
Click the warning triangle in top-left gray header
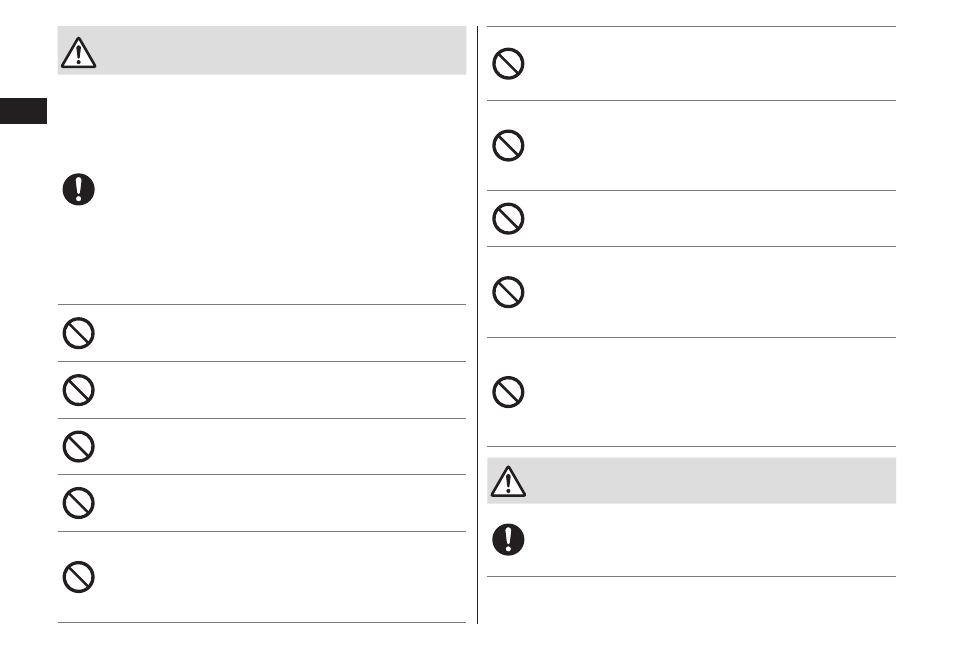click(78, 52)
